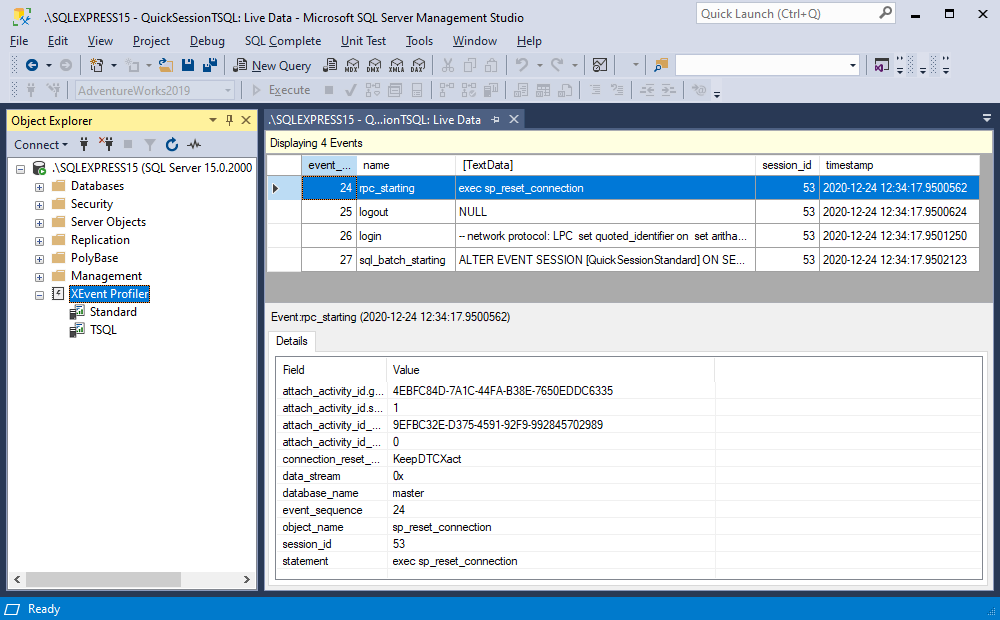Click the Save disk icon
This screenshot has width=1000, height=620.
tap(188, 65)
